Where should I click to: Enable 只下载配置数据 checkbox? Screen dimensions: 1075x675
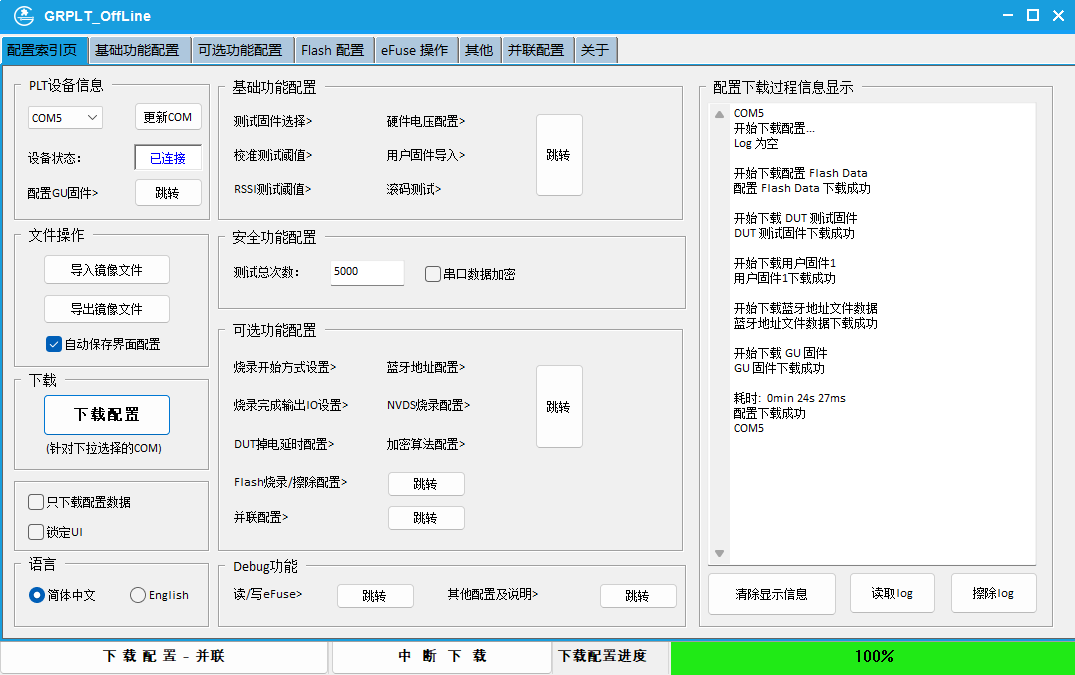pyautogui.click(x=37, y=502)
